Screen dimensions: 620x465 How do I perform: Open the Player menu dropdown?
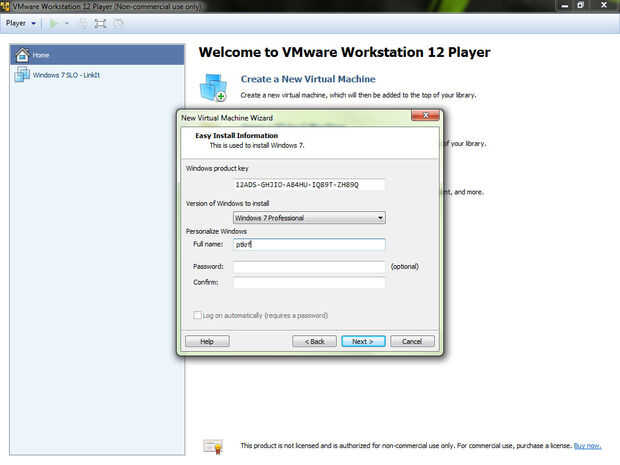tap(21, 23)
